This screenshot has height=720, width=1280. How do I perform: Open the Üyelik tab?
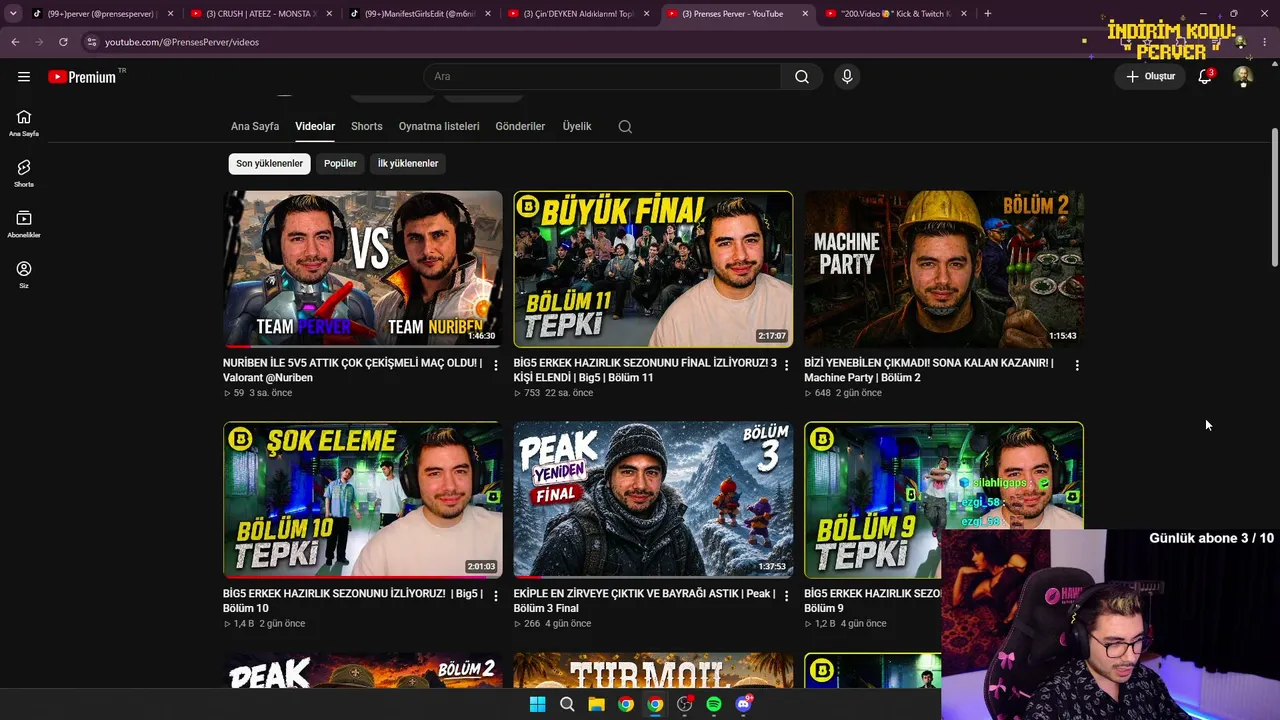(x=577, y=127)
